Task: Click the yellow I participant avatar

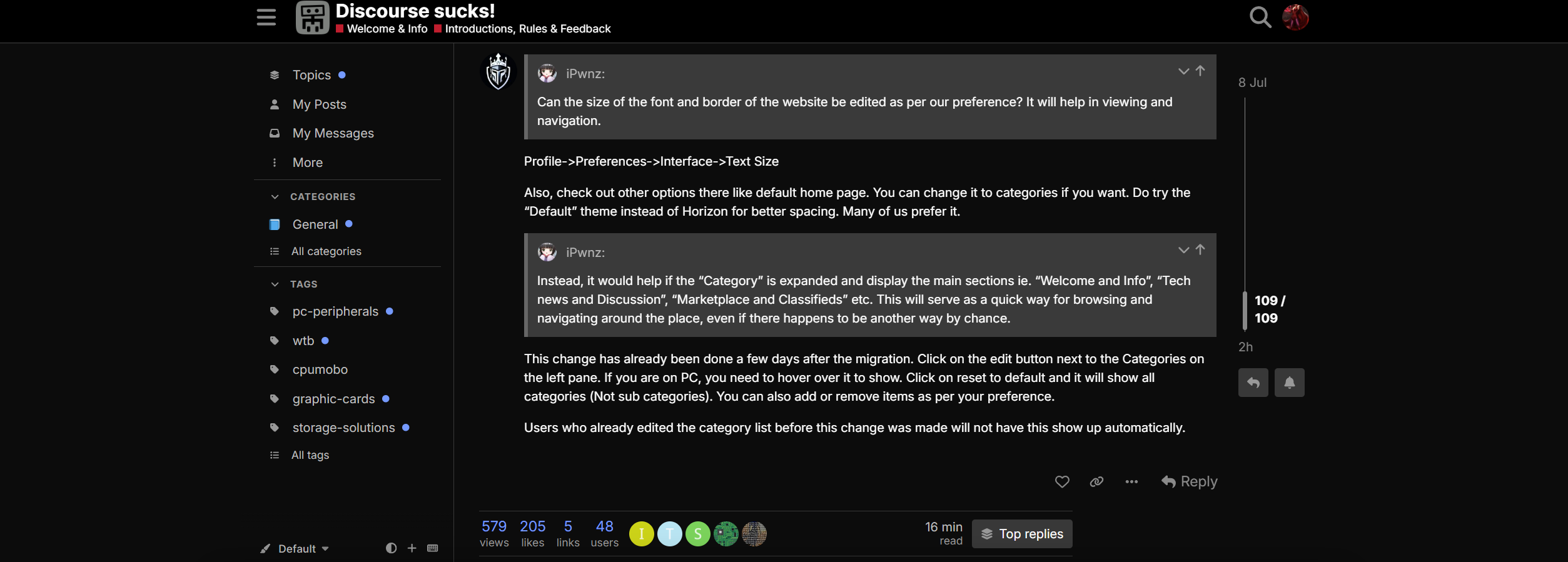Action: 642,534
